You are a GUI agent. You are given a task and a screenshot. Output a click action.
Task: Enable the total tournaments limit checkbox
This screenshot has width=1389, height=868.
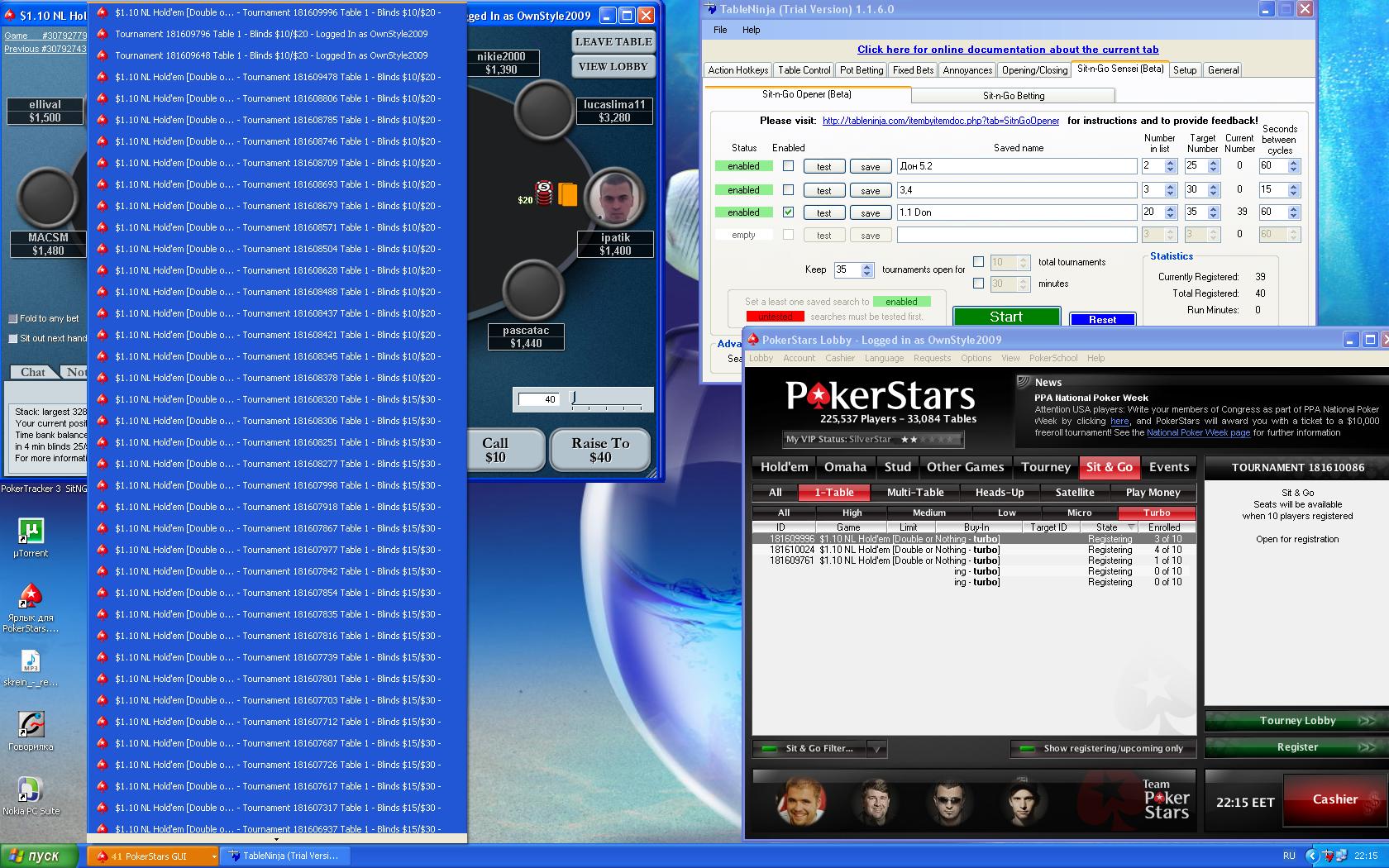978,261
